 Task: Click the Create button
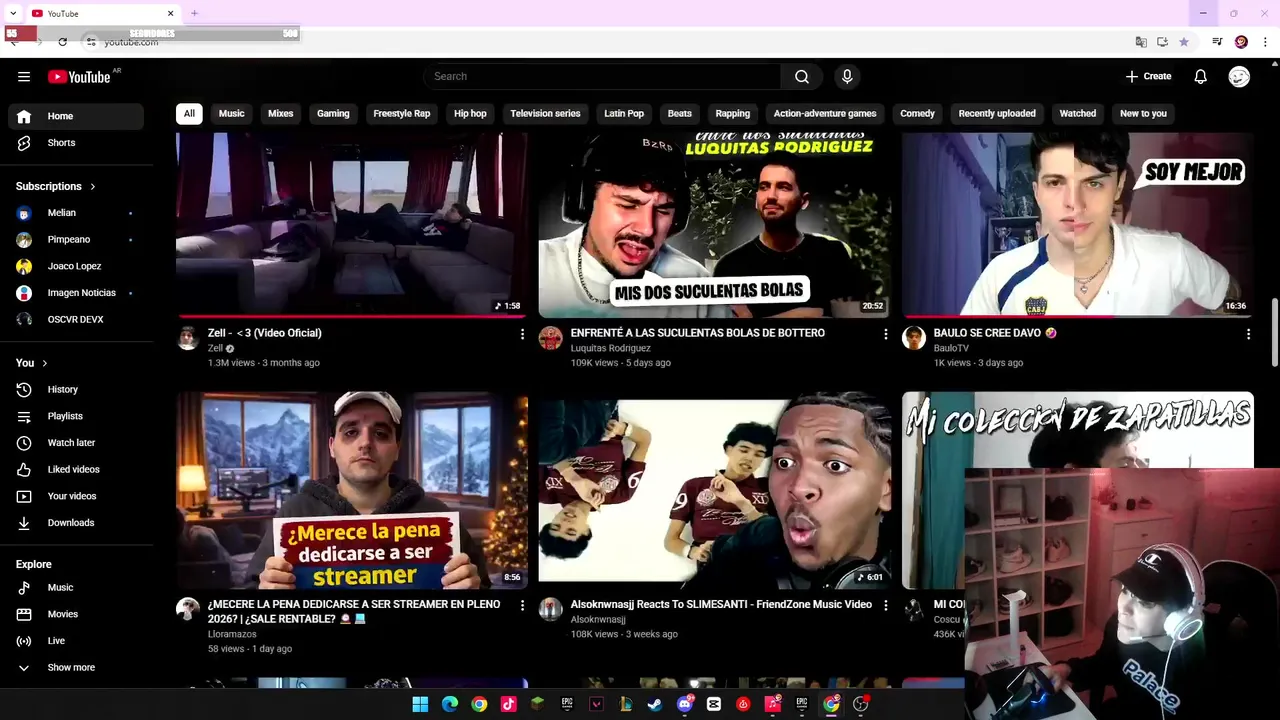pyautogui.click(x=1148, y=77)
